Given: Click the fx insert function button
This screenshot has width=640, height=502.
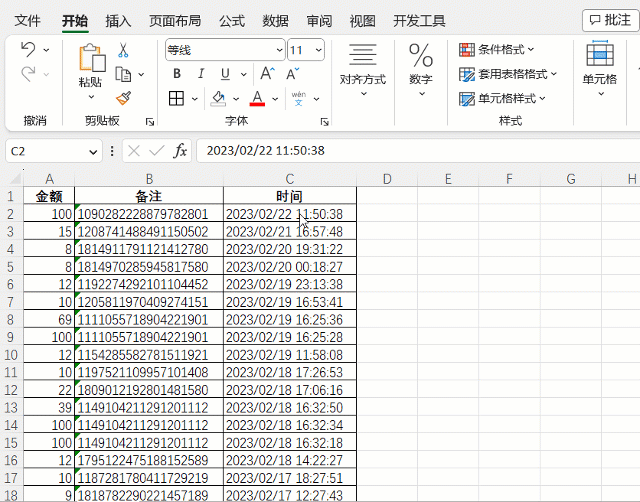Looking at the screenshot, I should 180,151.
